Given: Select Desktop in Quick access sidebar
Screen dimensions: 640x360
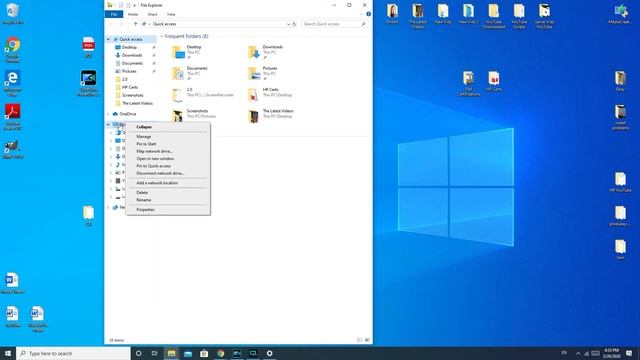Looking at the screenshot, I should [129, 47].
